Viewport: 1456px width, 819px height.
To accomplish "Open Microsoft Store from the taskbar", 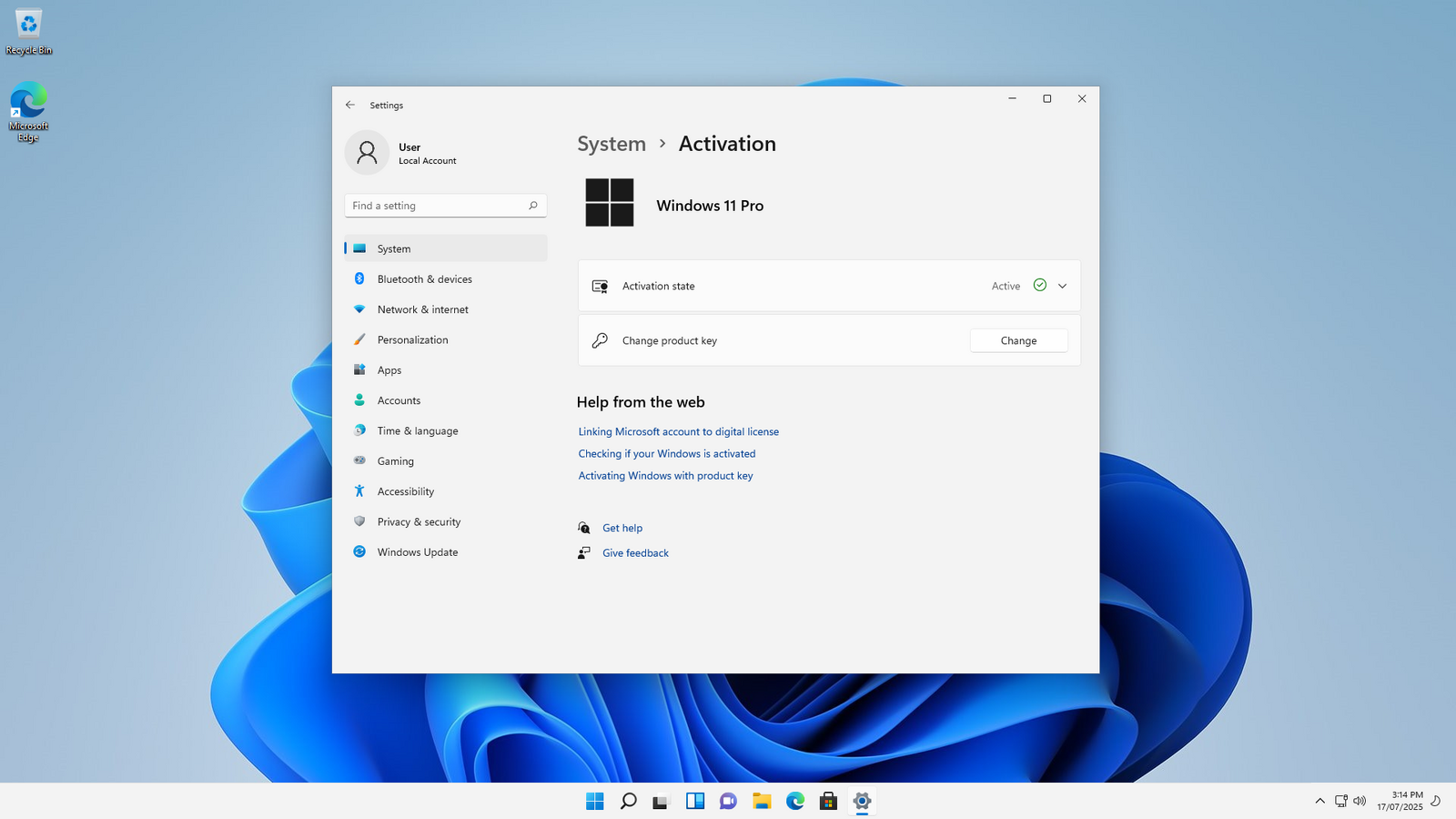I will (x=828, y=801).
